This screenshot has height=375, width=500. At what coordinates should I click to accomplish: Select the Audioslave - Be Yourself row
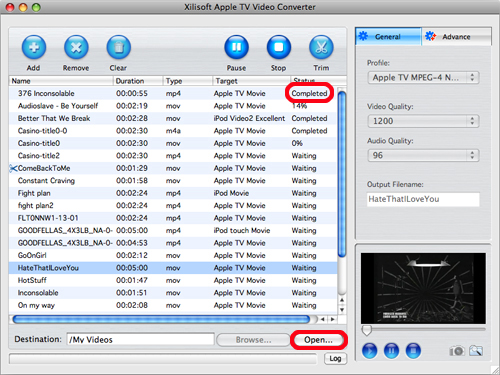[x=173, y=106]
